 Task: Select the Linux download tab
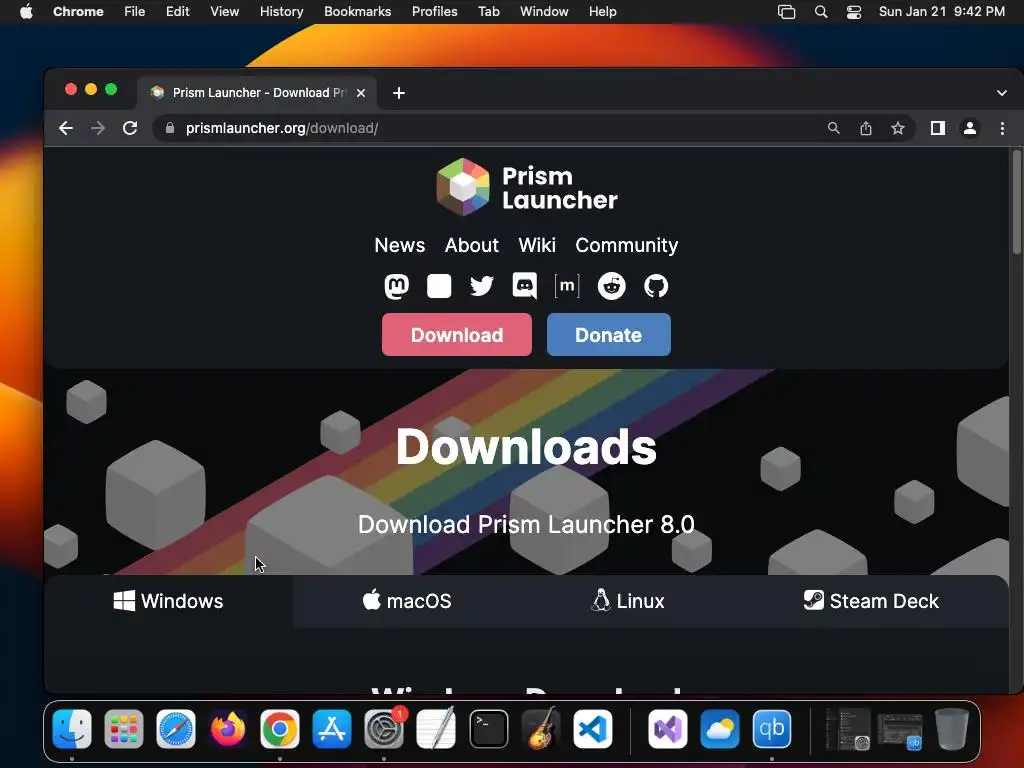click(628, 601)
